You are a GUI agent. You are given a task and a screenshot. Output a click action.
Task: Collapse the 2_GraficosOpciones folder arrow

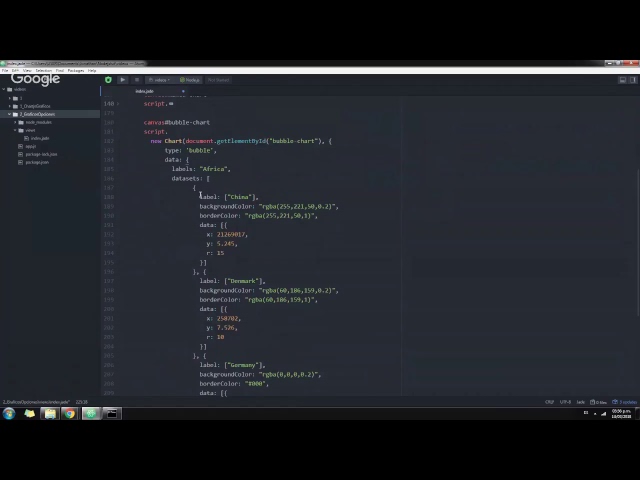10,114
